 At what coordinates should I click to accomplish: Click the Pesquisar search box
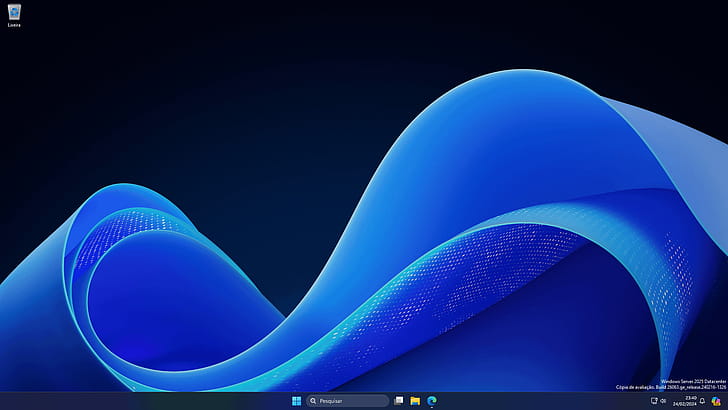coord(350,401)
